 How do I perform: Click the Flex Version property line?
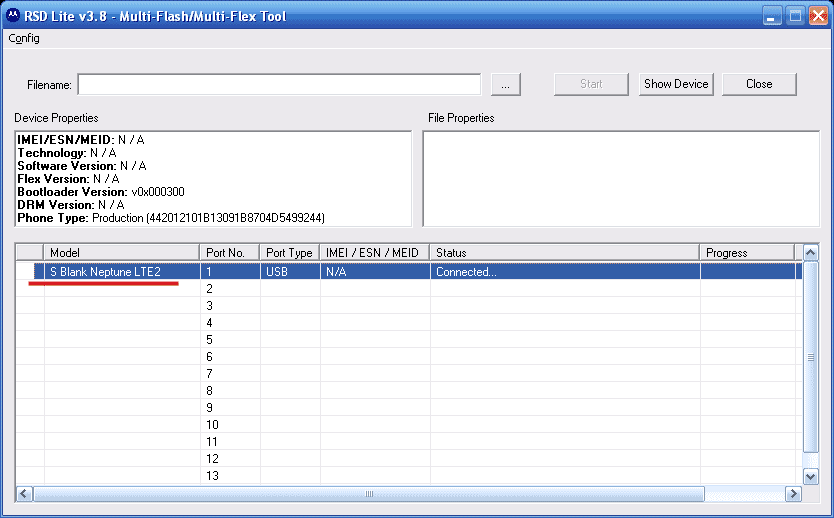click(69, 179)
